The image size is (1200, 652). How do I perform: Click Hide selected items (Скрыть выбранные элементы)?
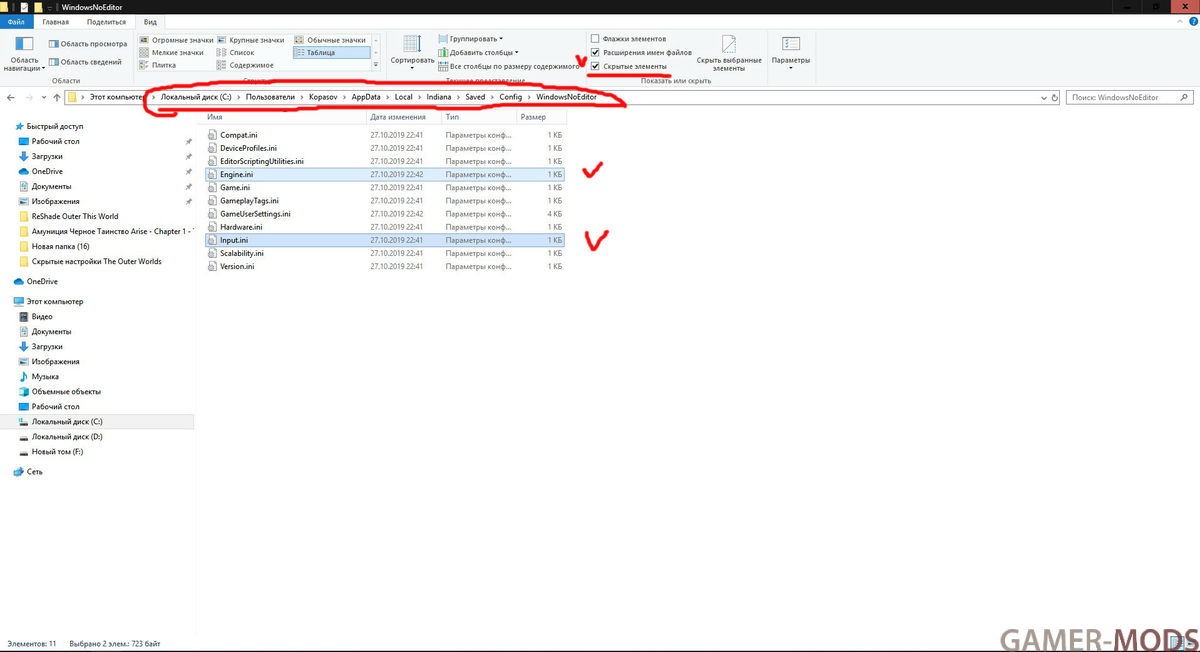tap(729, 52)
